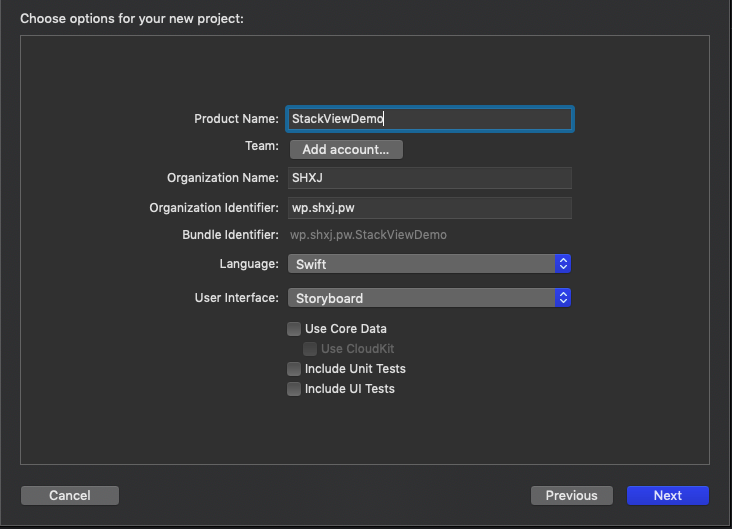This screenshot has width=732, height=529.
Task: Click the blue arrows on Language popup
Action: pyautogui.click(x=563, y=264)
